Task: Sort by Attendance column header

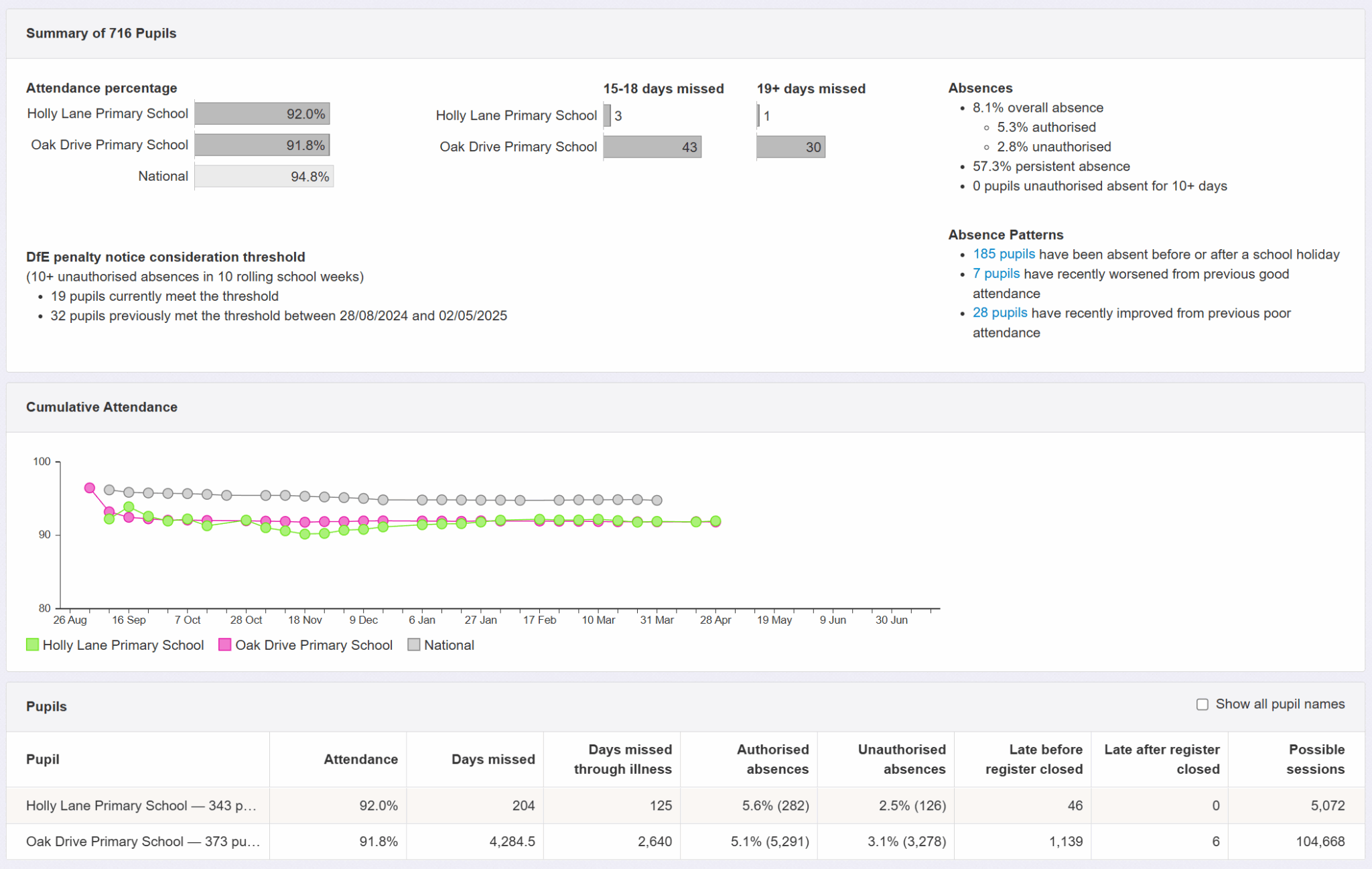Action: (x=360, y=759)
